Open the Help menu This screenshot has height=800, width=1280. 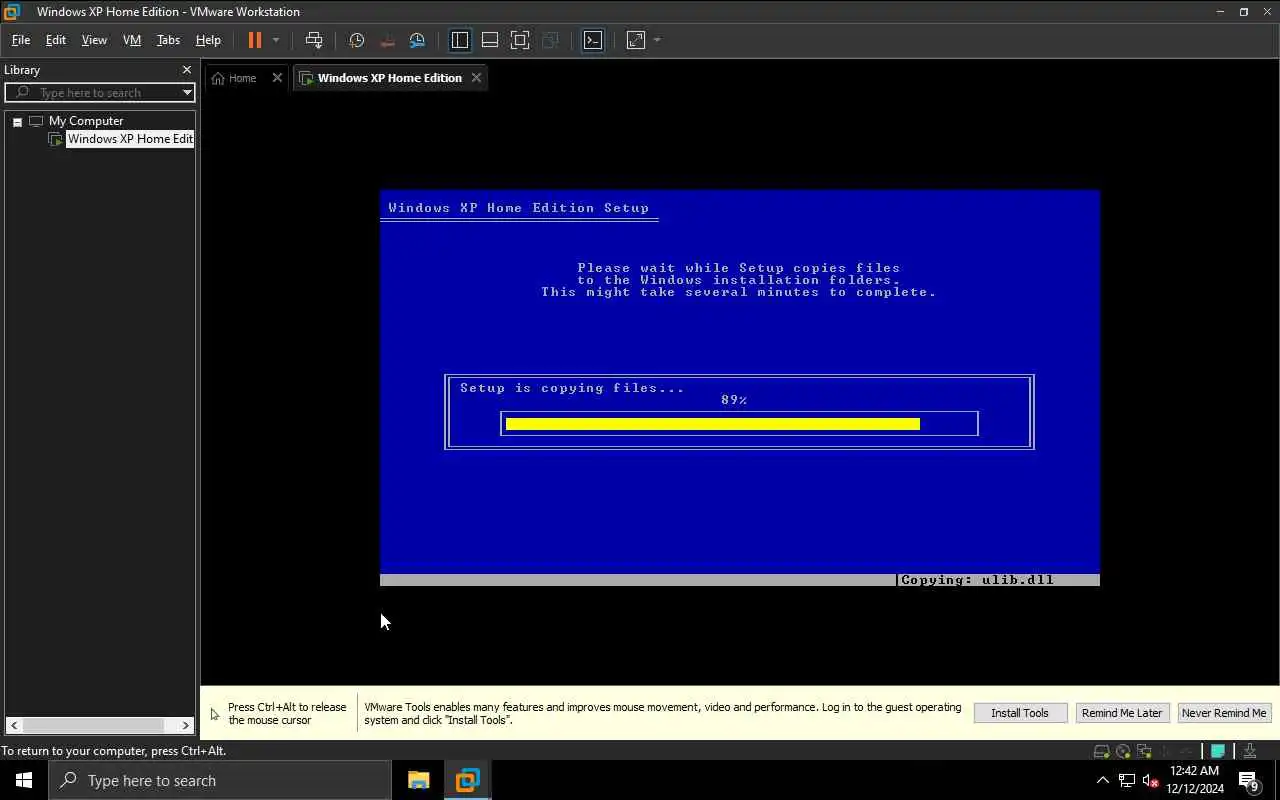pyautogui.click(x=208, y=40)
